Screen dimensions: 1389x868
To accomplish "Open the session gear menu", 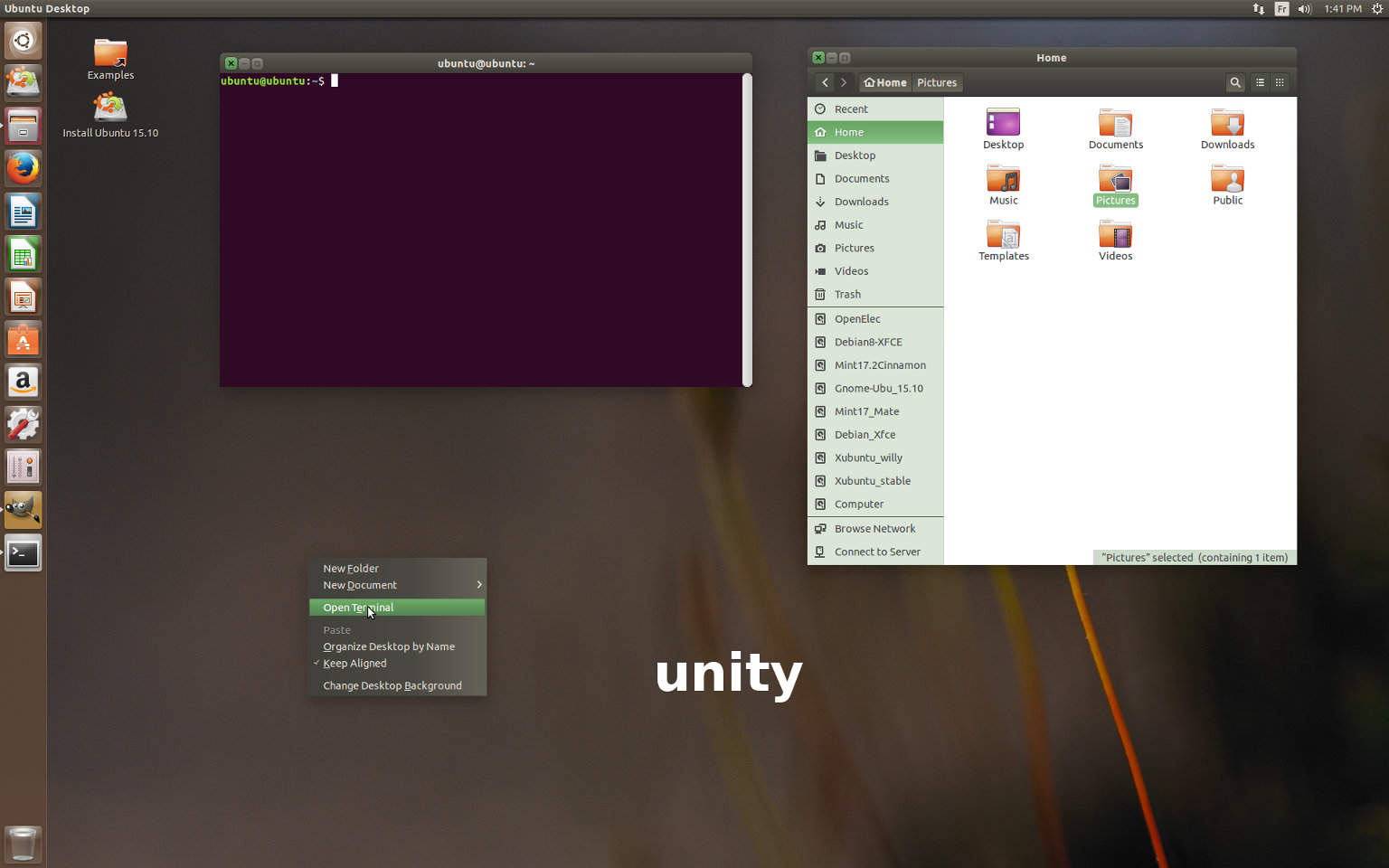I will click(x=1377, y=8).
